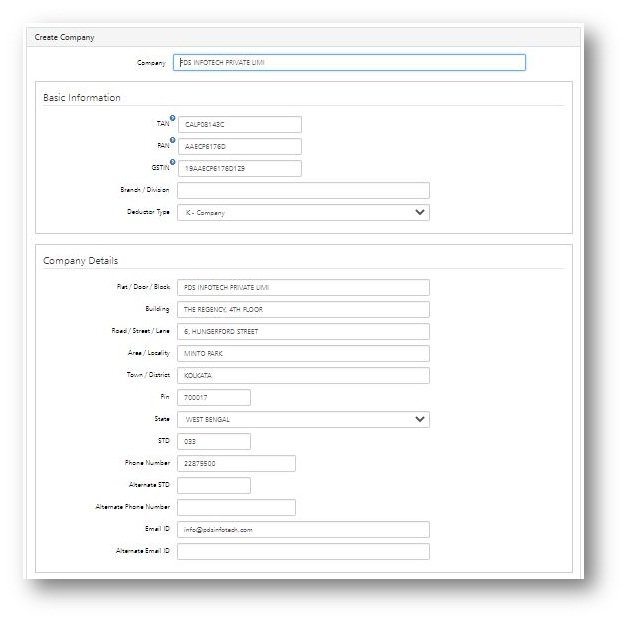Click the Building input field
627x622 pixels.
coord(303,309)
